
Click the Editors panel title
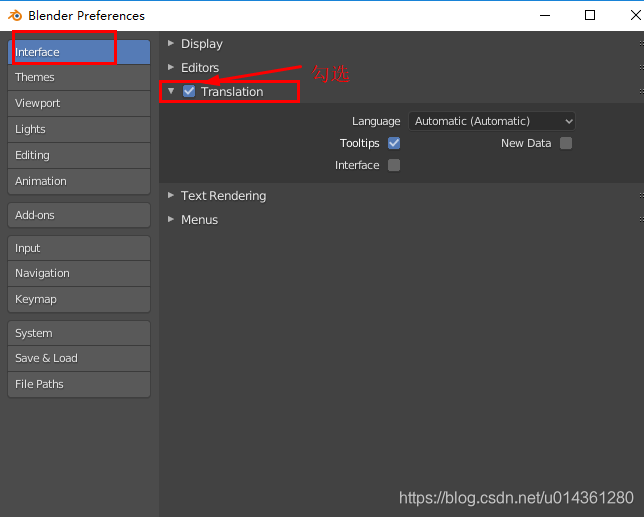click(x=200, y=67)
